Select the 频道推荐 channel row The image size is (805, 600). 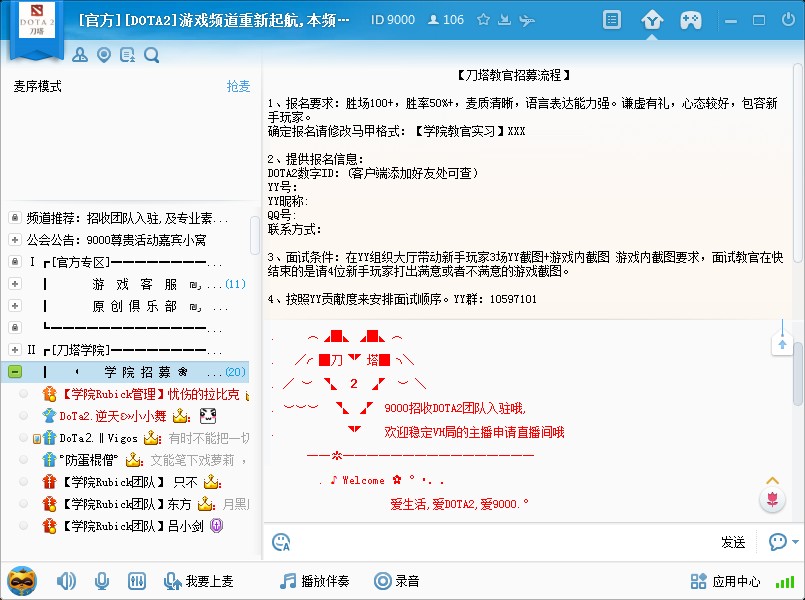coord(126,218)
